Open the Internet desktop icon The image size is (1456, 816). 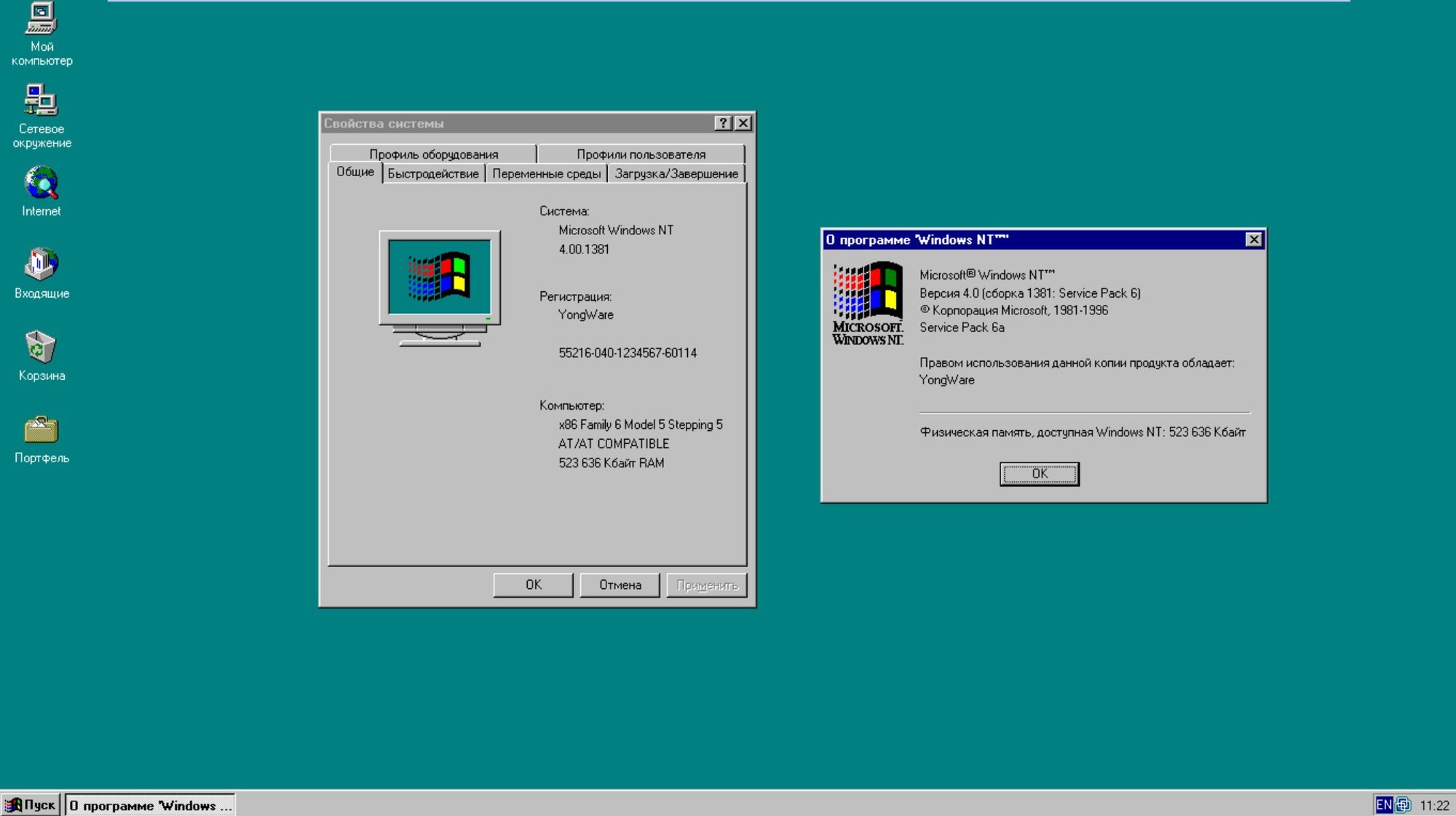(x=41, y=183)
